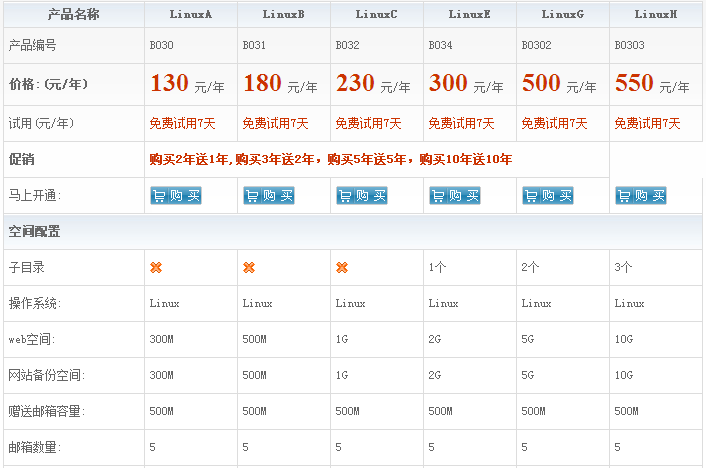
Task: Click the 马上开通 row label
Action: pyautogui.click(x=35, y=195)
